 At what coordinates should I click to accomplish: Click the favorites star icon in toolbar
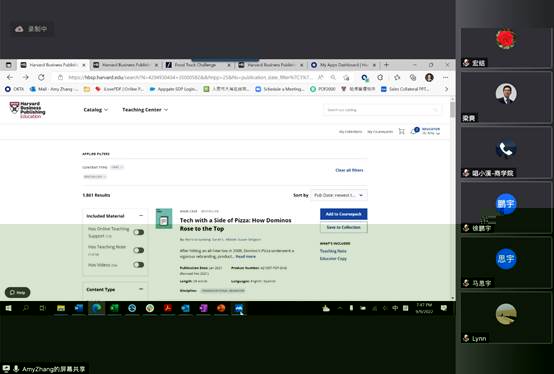pyautogui.click(x=397, y=77)
